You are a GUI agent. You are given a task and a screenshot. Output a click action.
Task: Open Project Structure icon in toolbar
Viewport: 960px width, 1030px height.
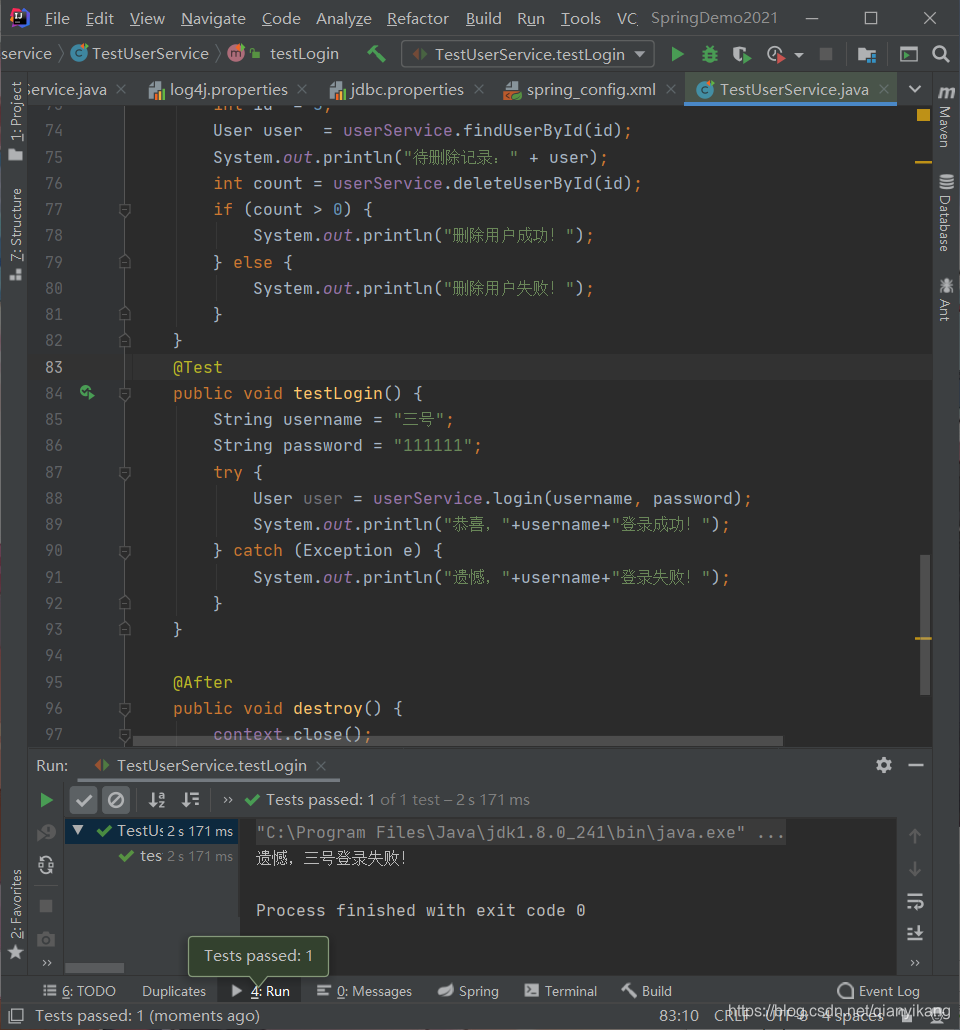tap(867, 54)
